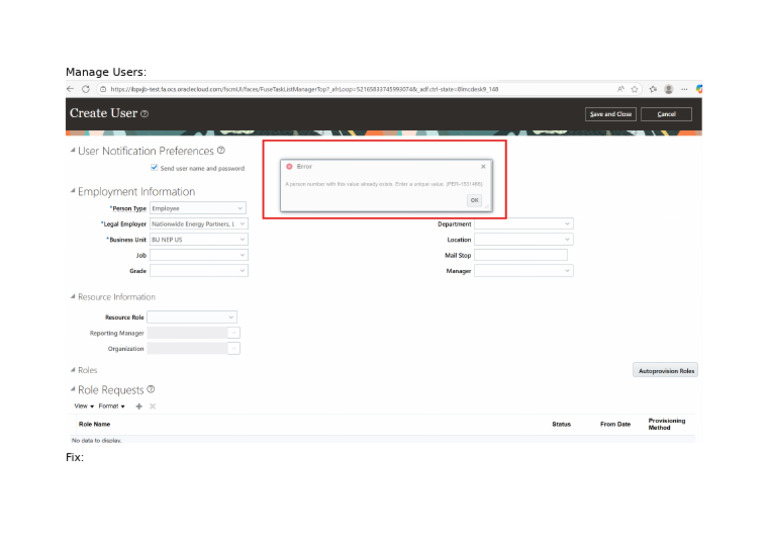Collapse User Notification Preferences section

coord(73,150)
